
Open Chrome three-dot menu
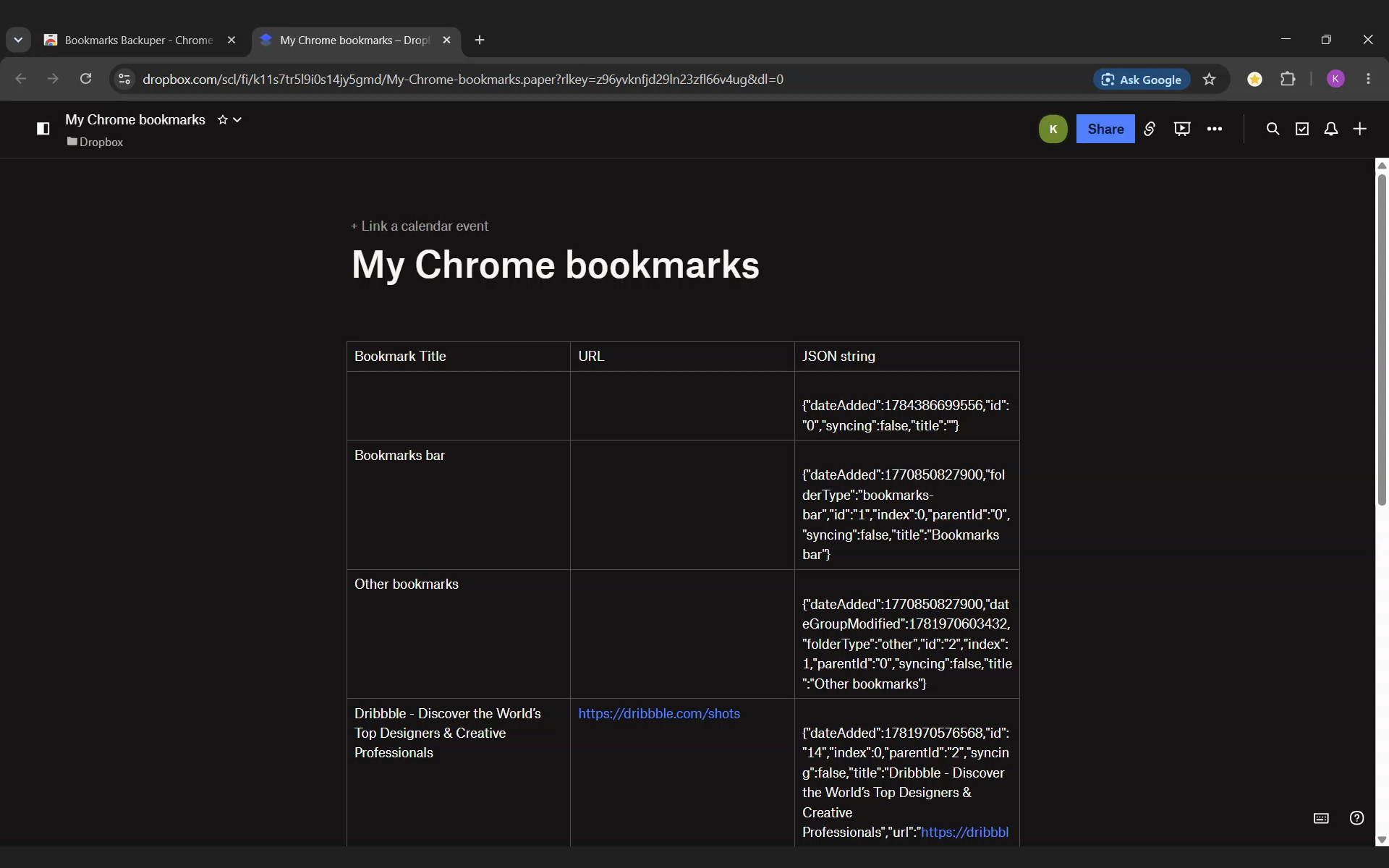[1368, 79]
